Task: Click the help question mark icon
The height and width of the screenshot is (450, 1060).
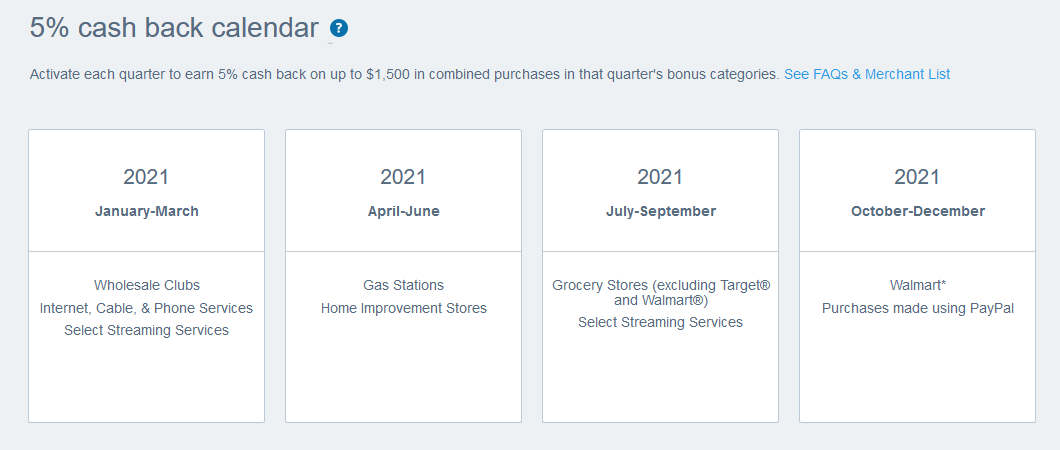Action: 339,28
